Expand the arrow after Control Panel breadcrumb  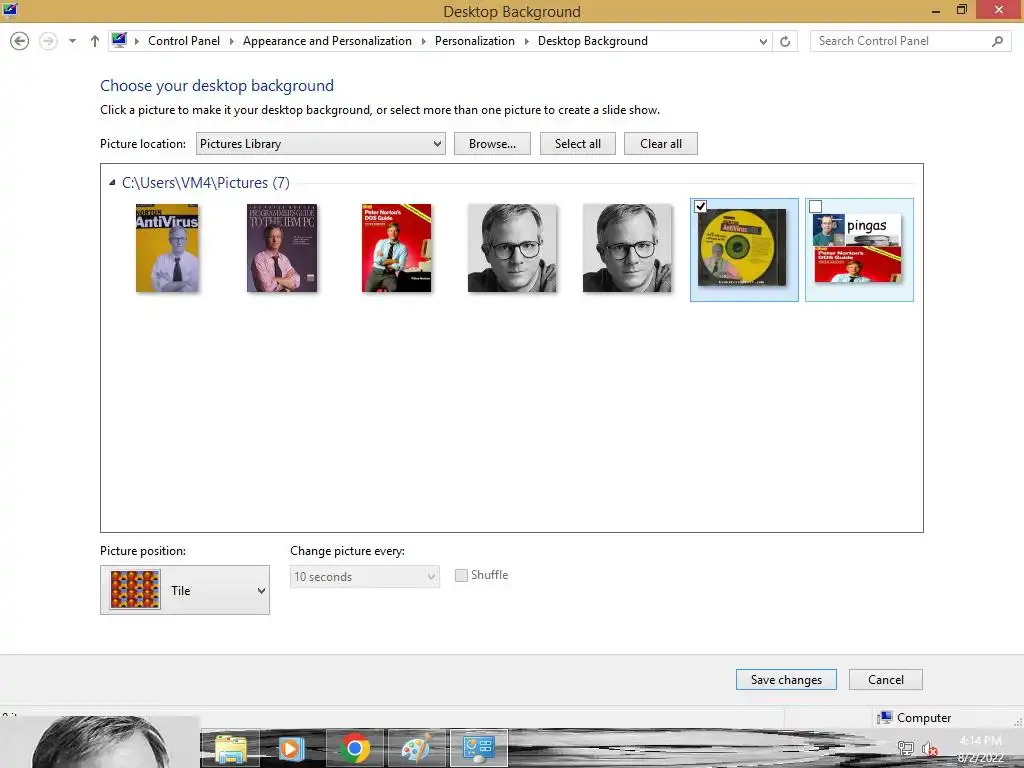231,41
